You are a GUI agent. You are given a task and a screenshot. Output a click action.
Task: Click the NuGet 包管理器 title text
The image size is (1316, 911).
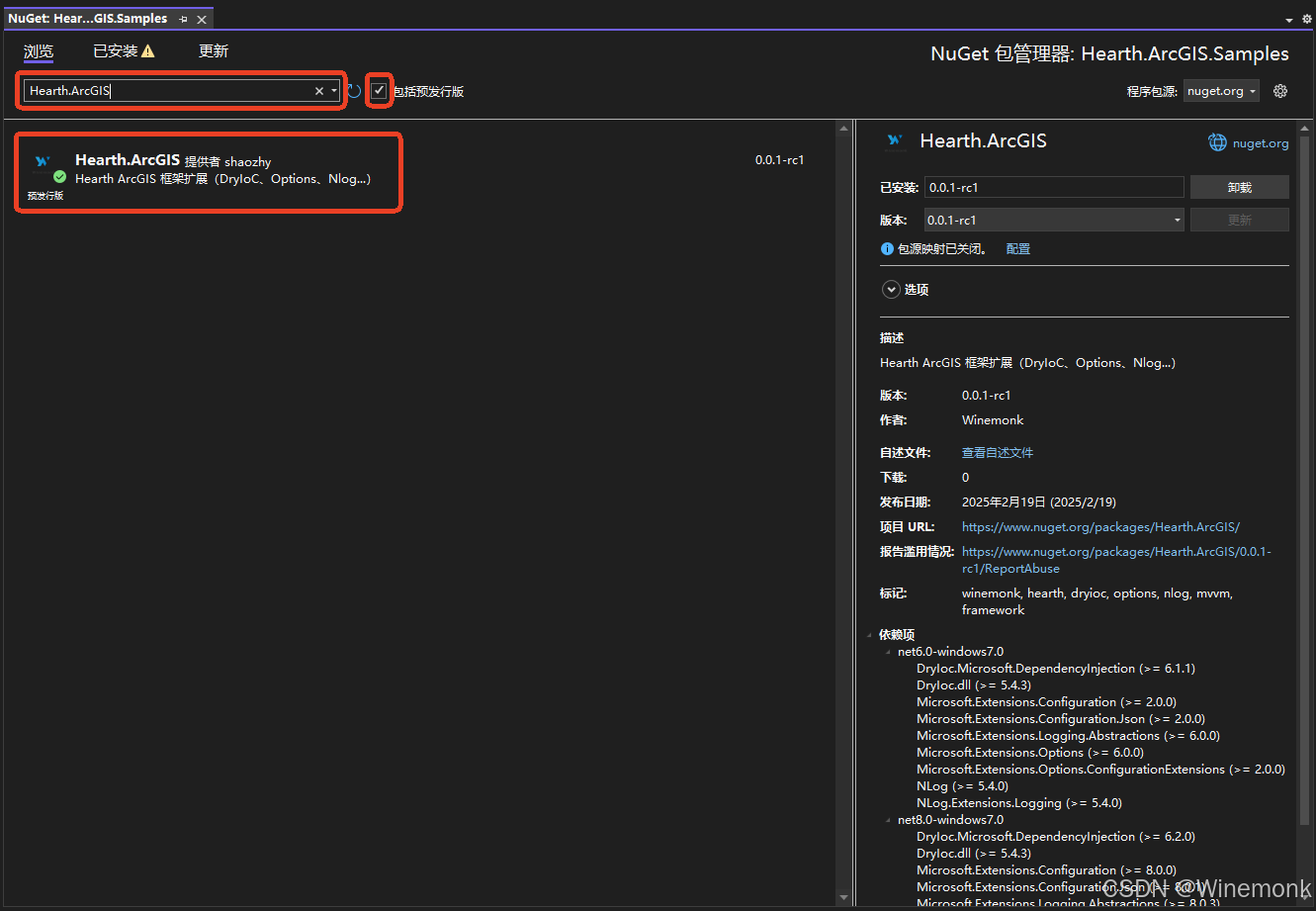click(x=1110, y=53)
